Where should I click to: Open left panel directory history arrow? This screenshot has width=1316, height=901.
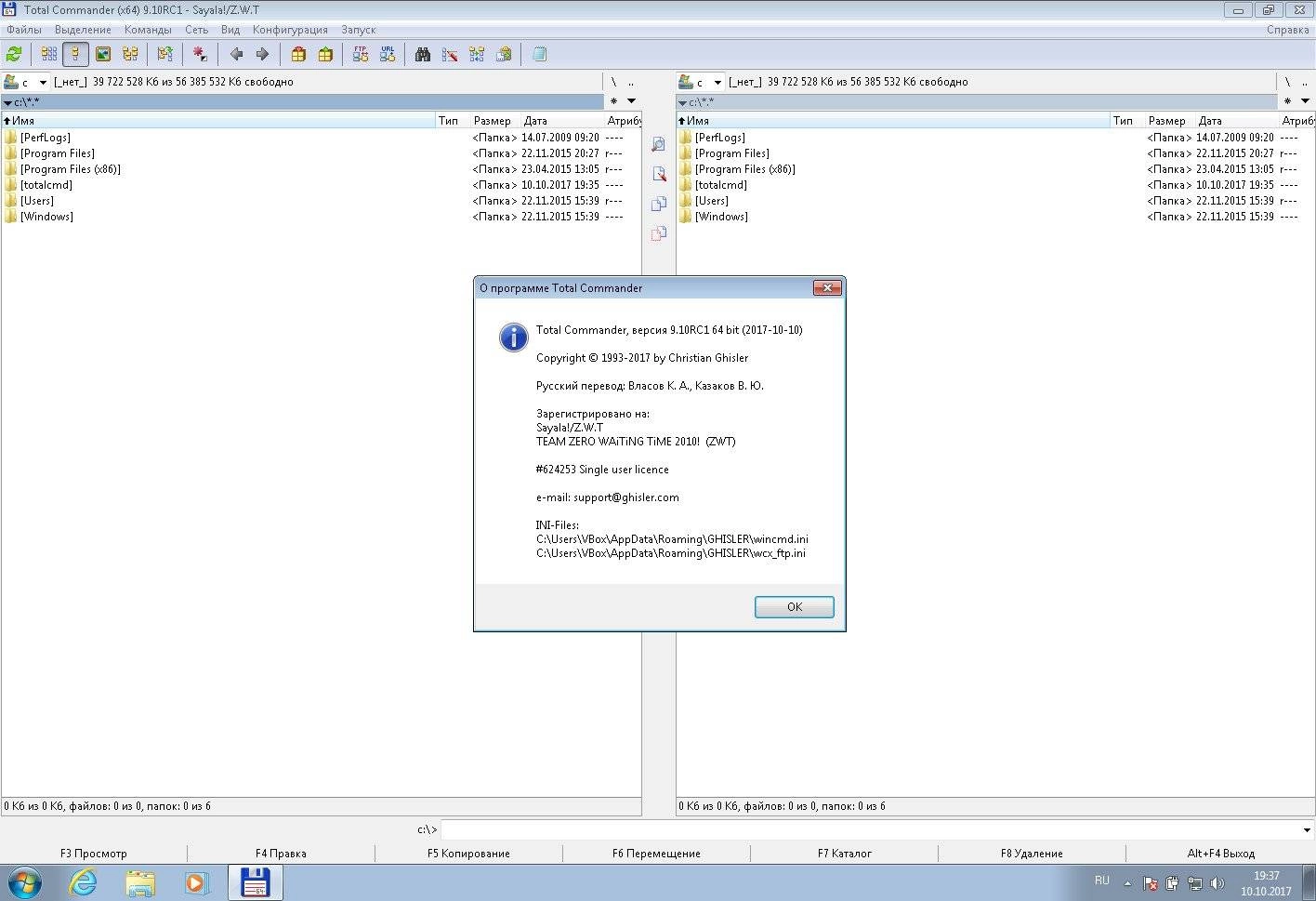pyautogui.click(x=631, y=101)
